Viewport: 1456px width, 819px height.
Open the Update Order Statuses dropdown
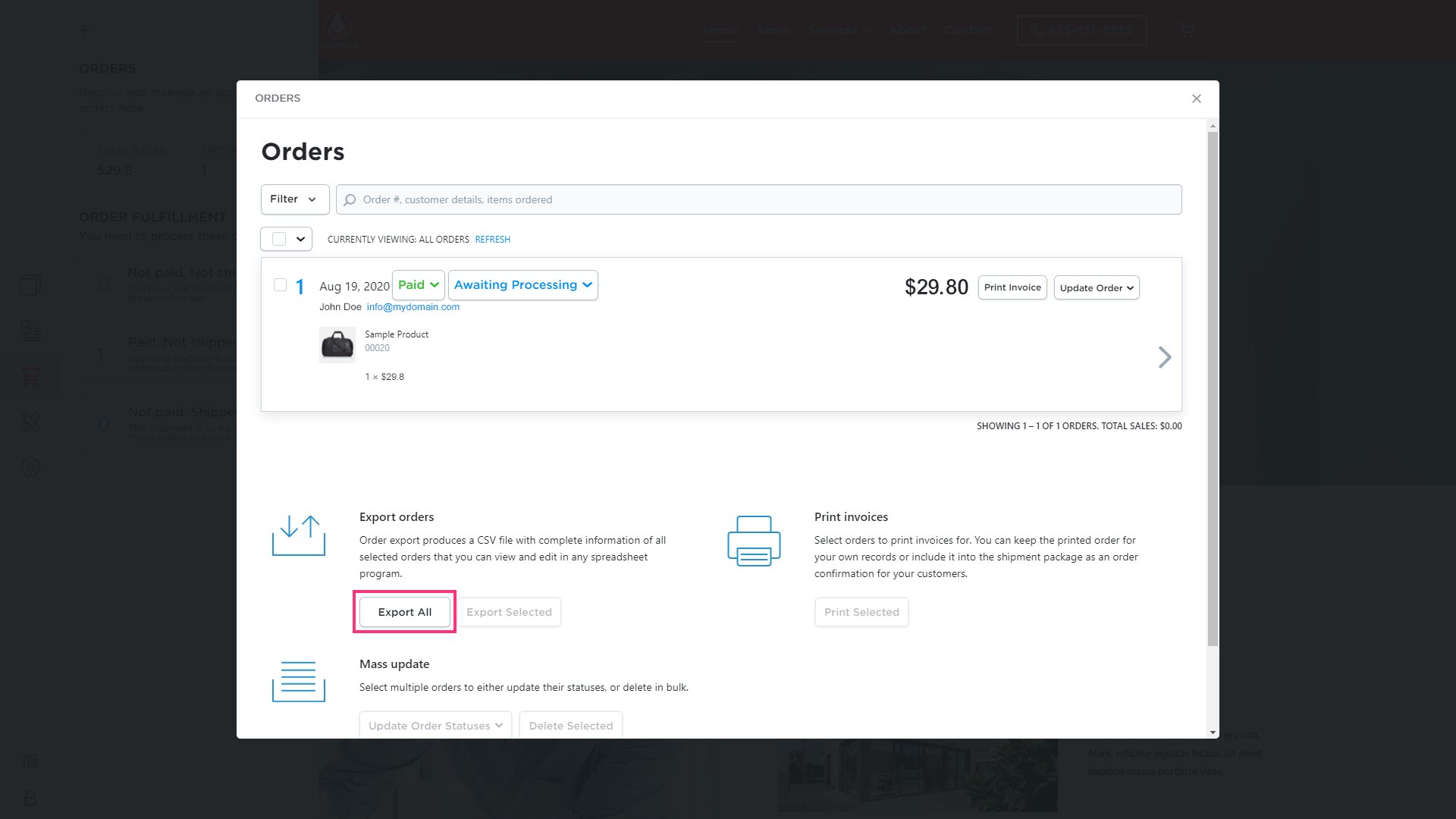tap(435, 726)
